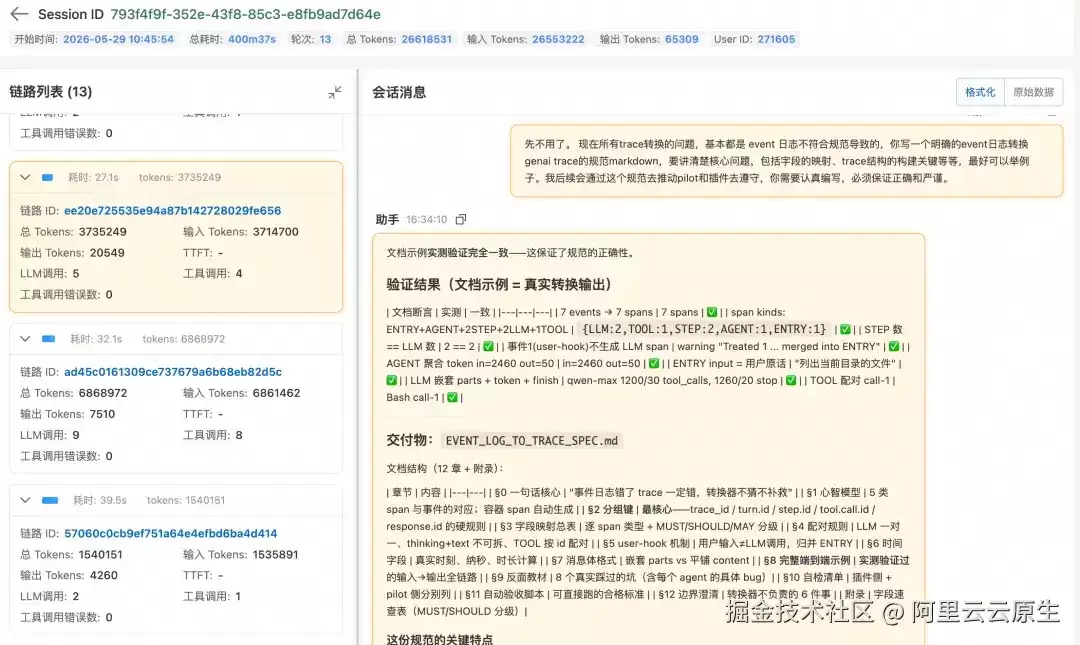Click the start time 2026-05-29 10:45:54
The width and height of the screenshot is (1080, 645).
click(x=118, y=39)
